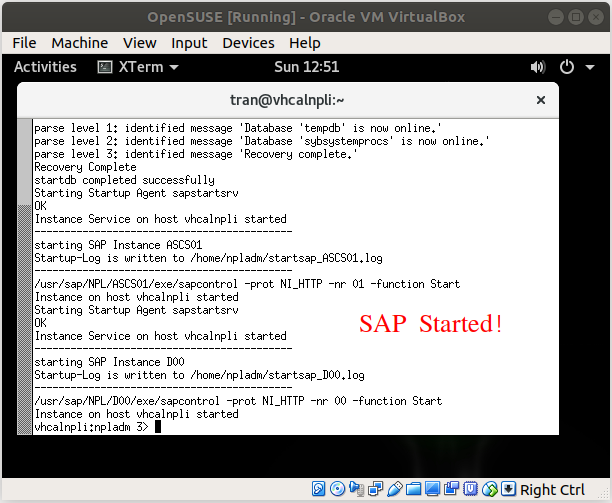Close the VirtualBox window
The height and width of the screenshot is (503, 612).
point(596,17)
